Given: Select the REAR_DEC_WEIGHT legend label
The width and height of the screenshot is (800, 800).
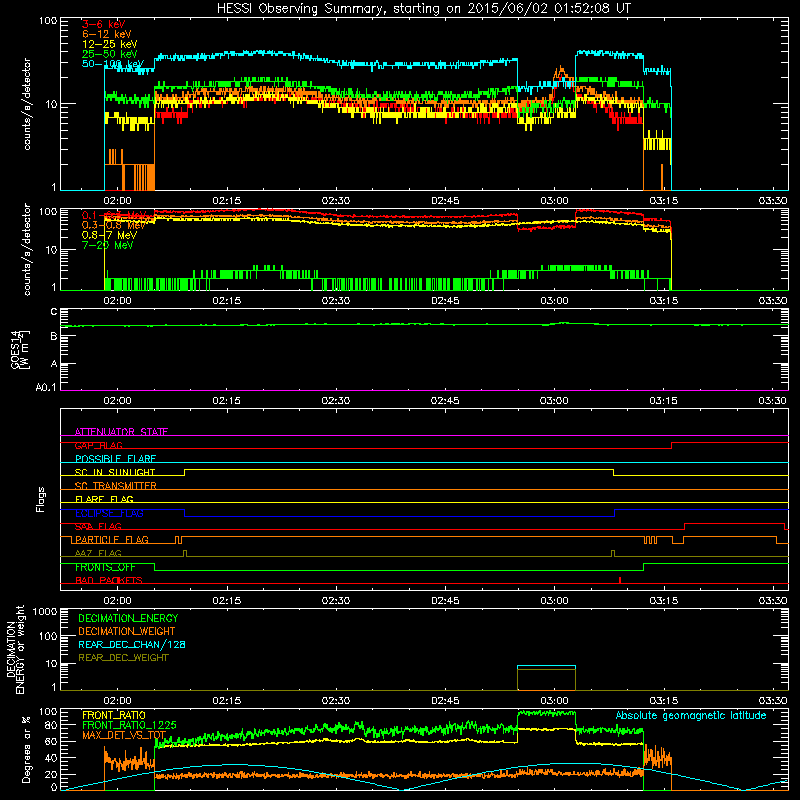Looking at the screenshot, I should coord(123,658).
